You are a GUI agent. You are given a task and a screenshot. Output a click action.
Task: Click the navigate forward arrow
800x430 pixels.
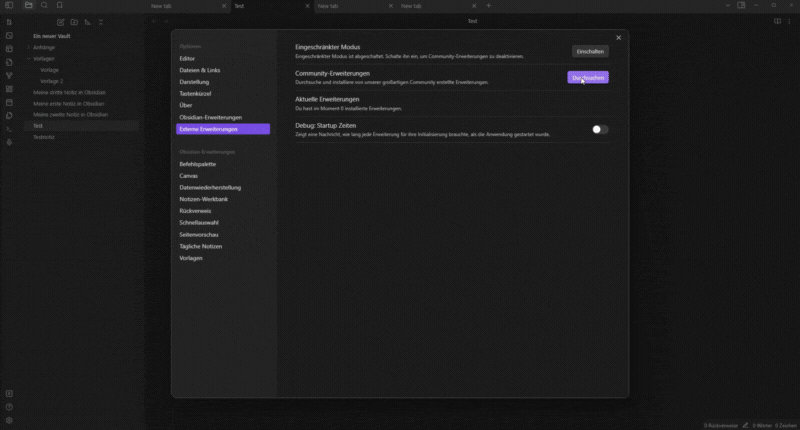(x=166, y=21)
